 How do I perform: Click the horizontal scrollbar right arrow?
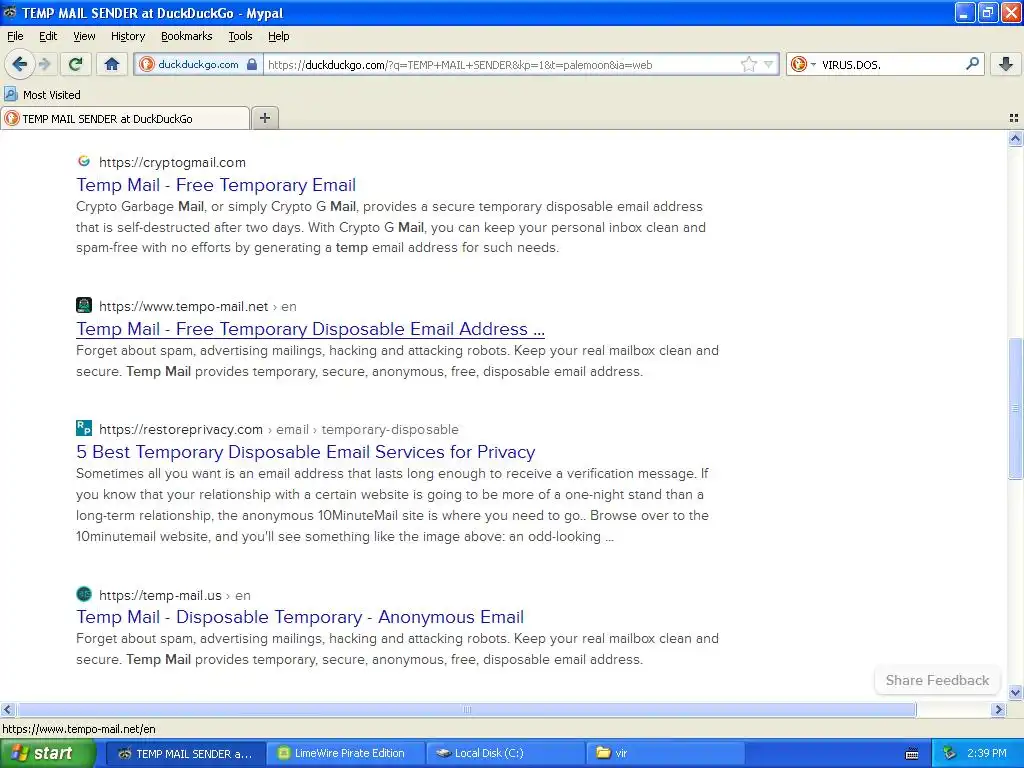click(998, 709)
